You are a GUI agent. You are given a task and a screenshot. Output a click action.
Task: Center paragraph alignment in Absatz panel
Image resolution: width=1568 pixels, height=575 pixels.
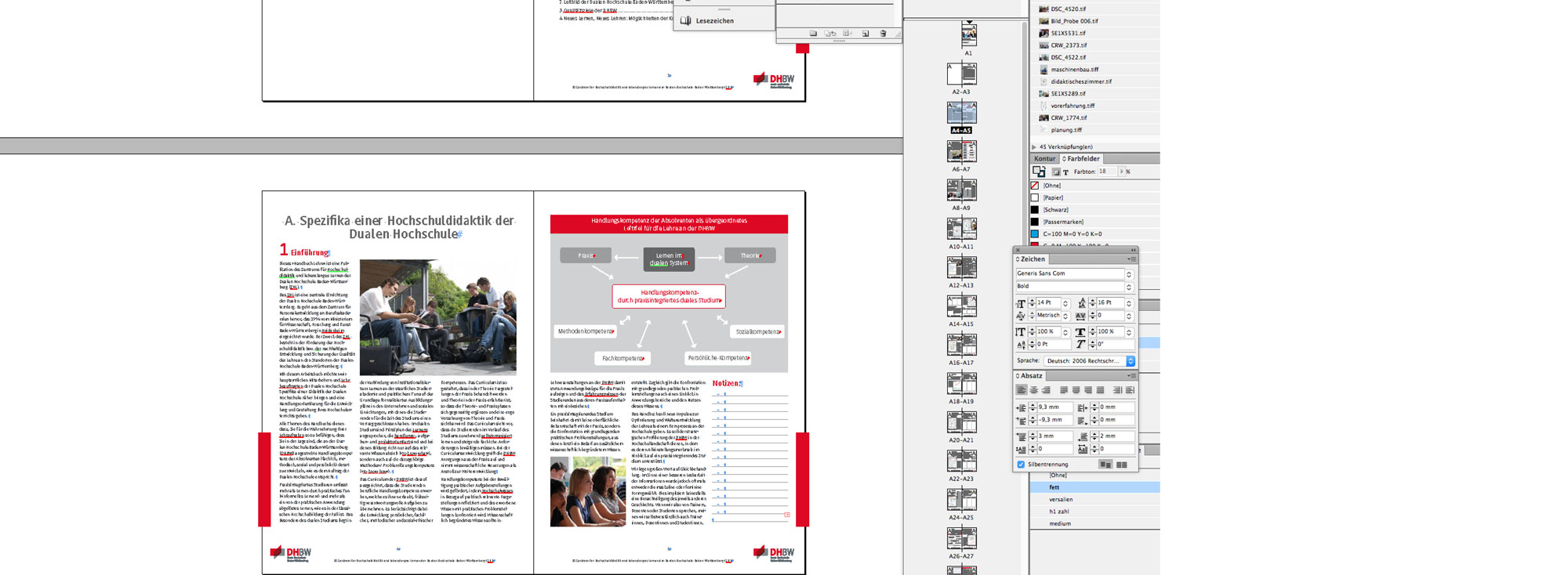click(1033, 390)
